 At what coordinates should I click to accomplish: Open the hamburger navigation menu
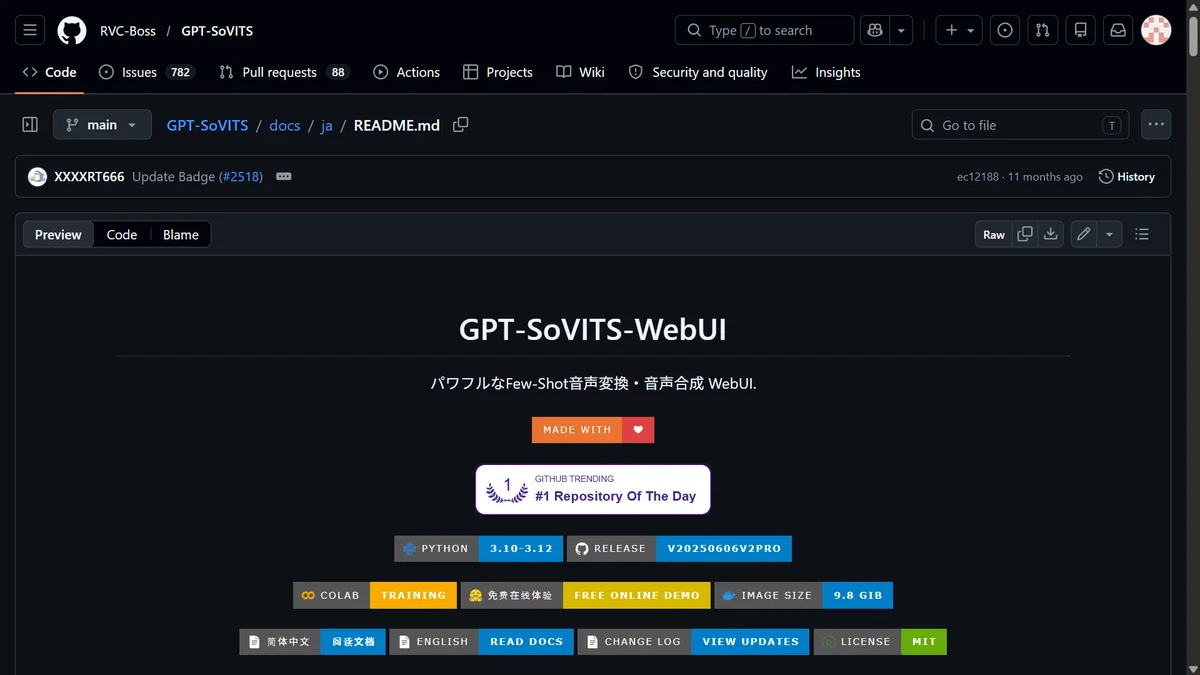pos(30,30)
